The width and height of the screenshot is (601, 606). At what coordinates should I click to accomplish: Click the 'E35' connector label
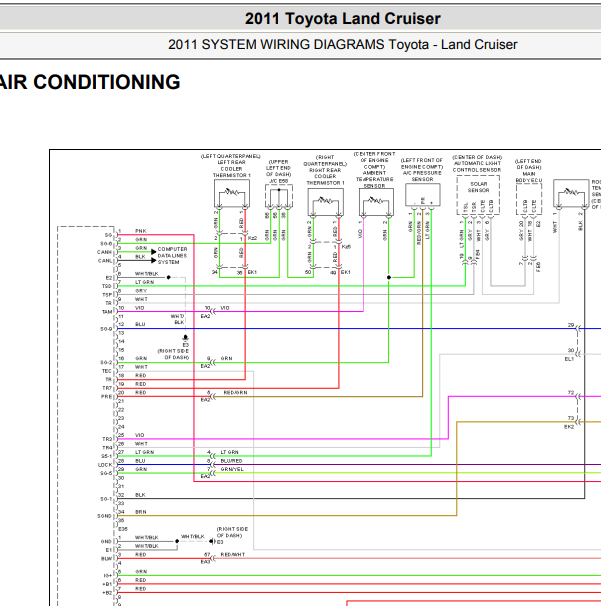point(123,529)
